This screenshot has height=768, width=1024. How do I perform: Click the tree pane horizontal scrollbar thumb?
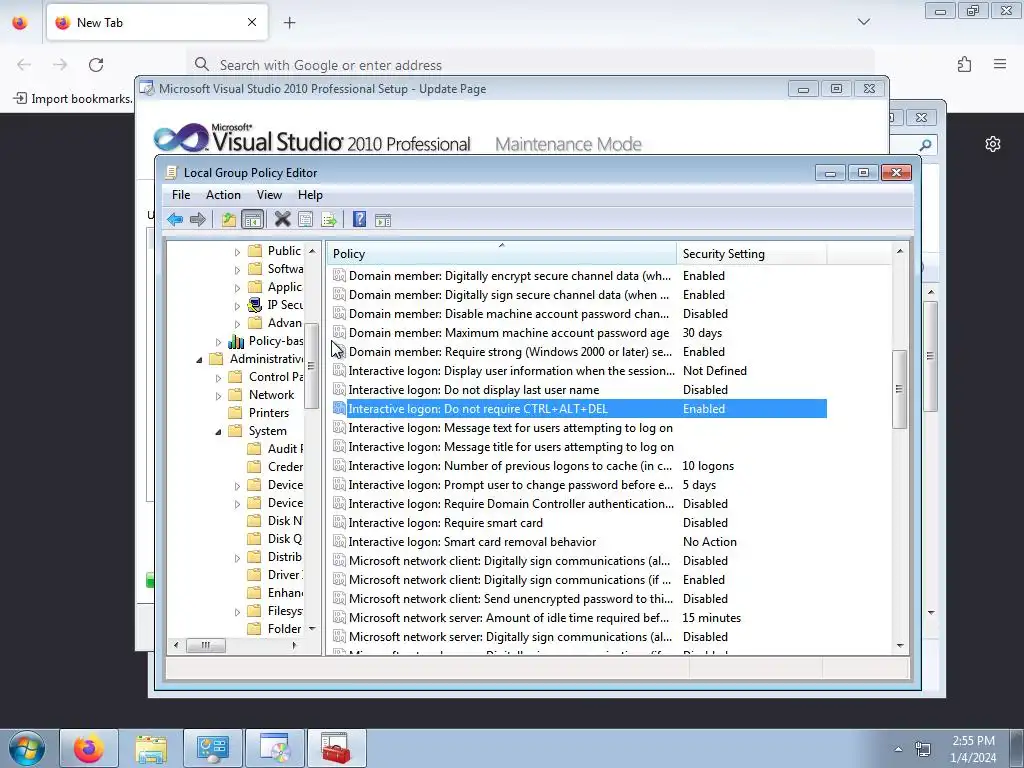pos(206,645)
